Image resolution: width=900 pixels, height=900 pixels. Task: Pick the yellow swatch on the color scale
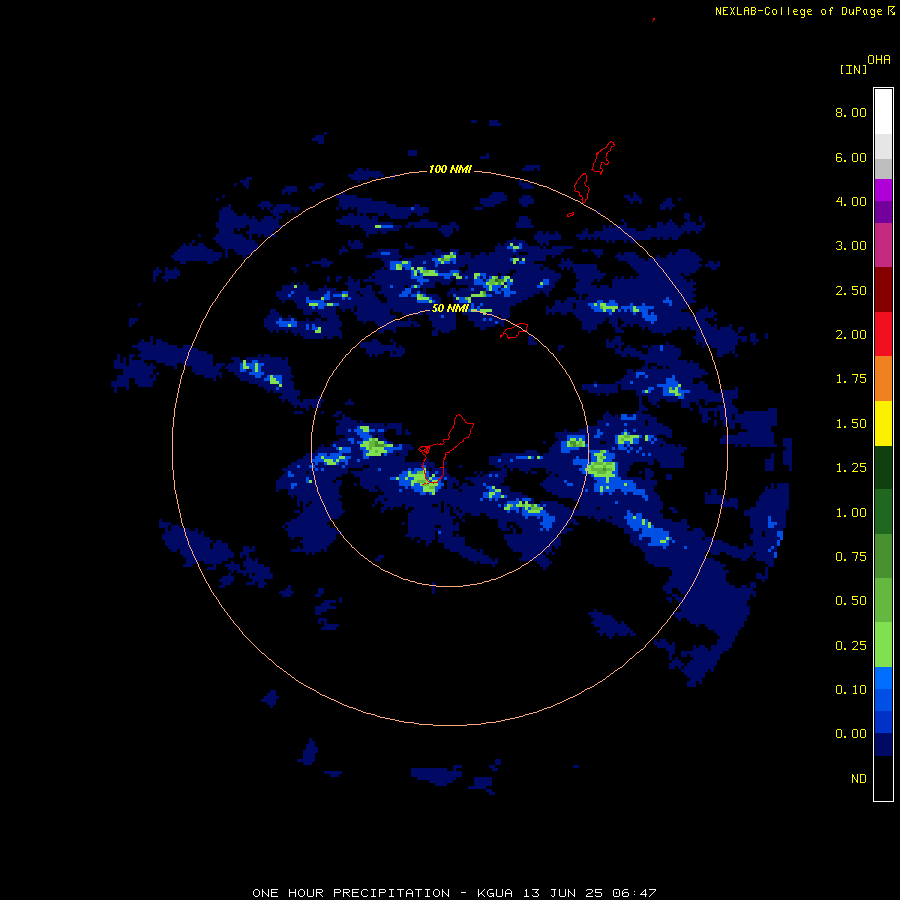(x=883, y=424)
